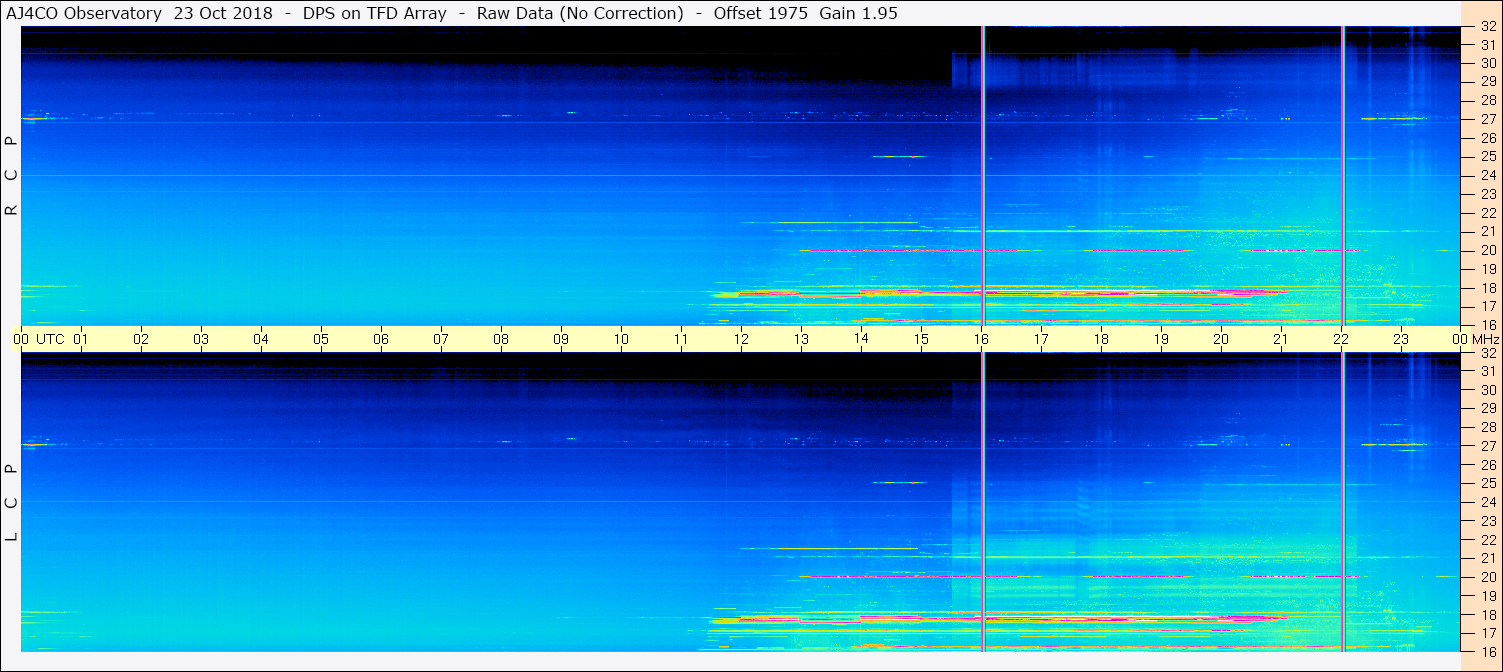Click the 24 MHz label on RCP scale
Viewport: 1503px width, 672px height.
pos(1487,175)
